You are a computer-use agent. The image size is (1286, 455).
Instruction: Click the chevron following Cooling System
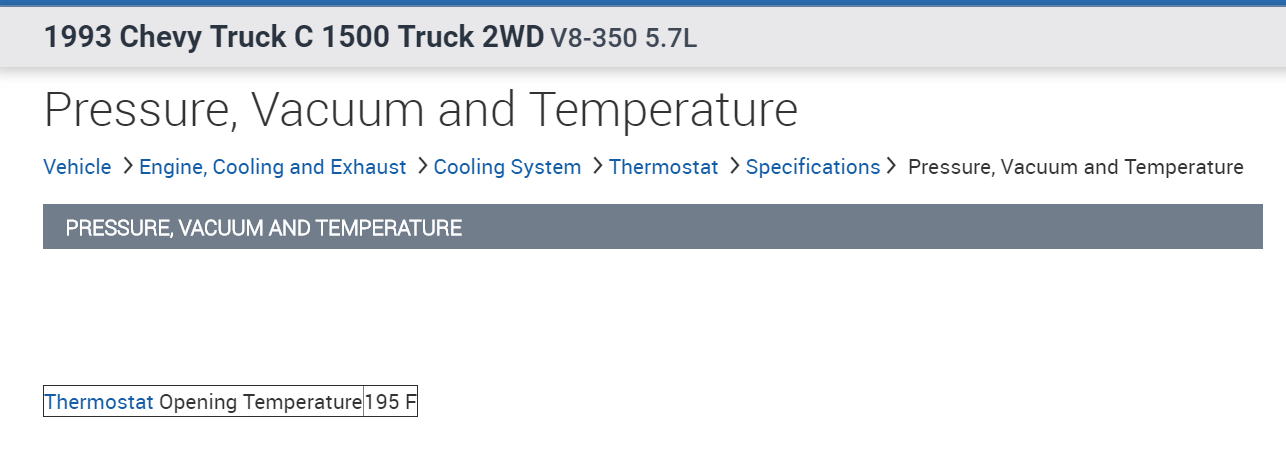[597, 166]
